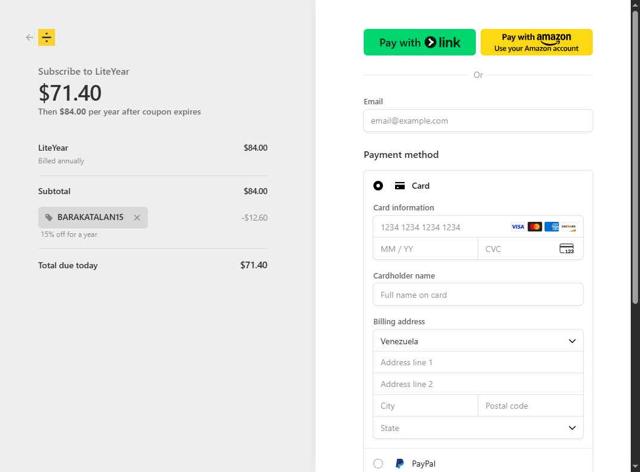The image size is (640, 472).
Task: Click the Address line 1 field
Action: pyautogui.click(x=478, y=363)
